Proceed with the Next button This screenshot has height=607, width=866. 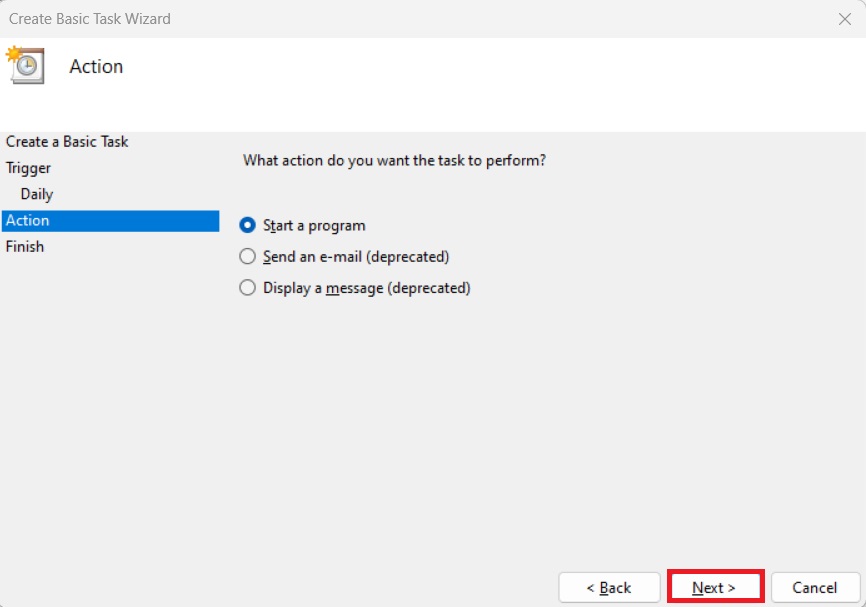pyautogui.click(x=714, y=587)
